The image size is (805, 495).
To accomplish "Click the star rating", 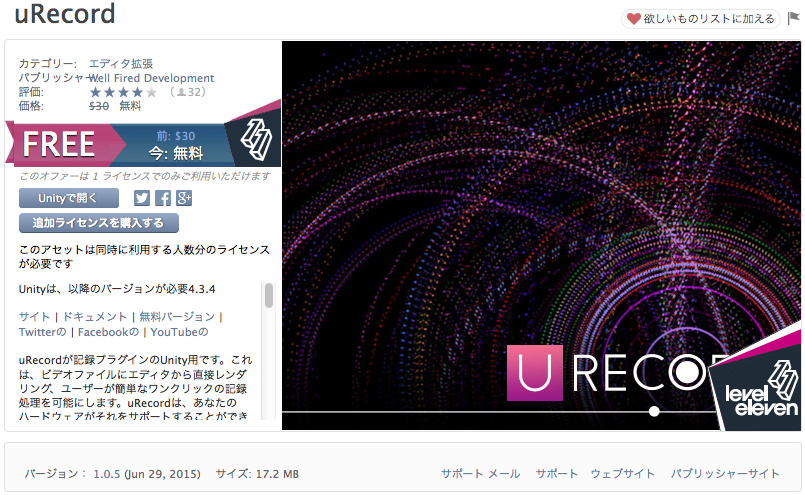I will tap(123, 92).
